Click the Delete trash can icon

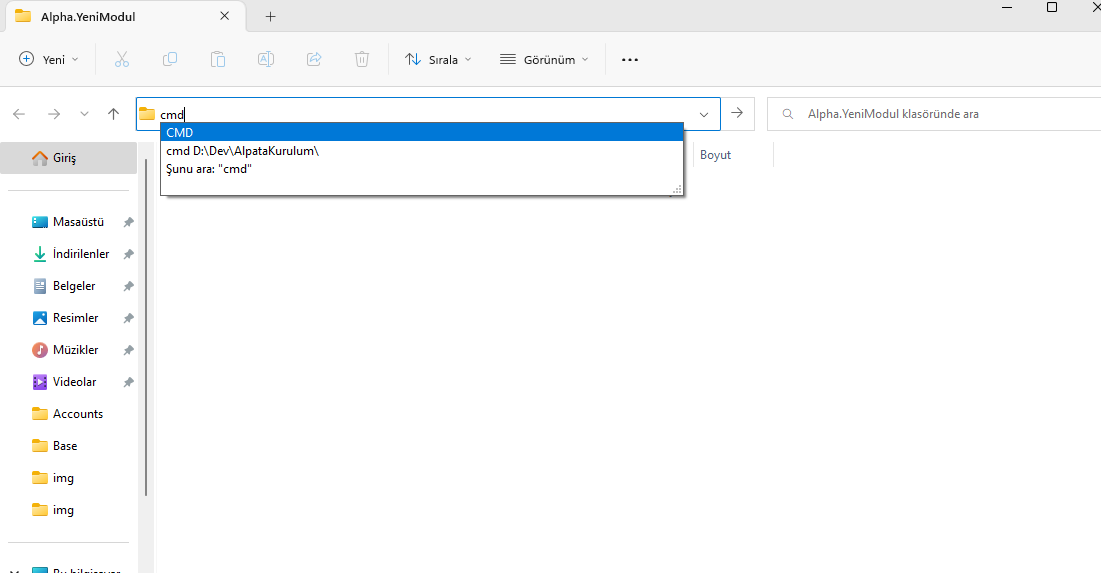(x=362, y=59)
